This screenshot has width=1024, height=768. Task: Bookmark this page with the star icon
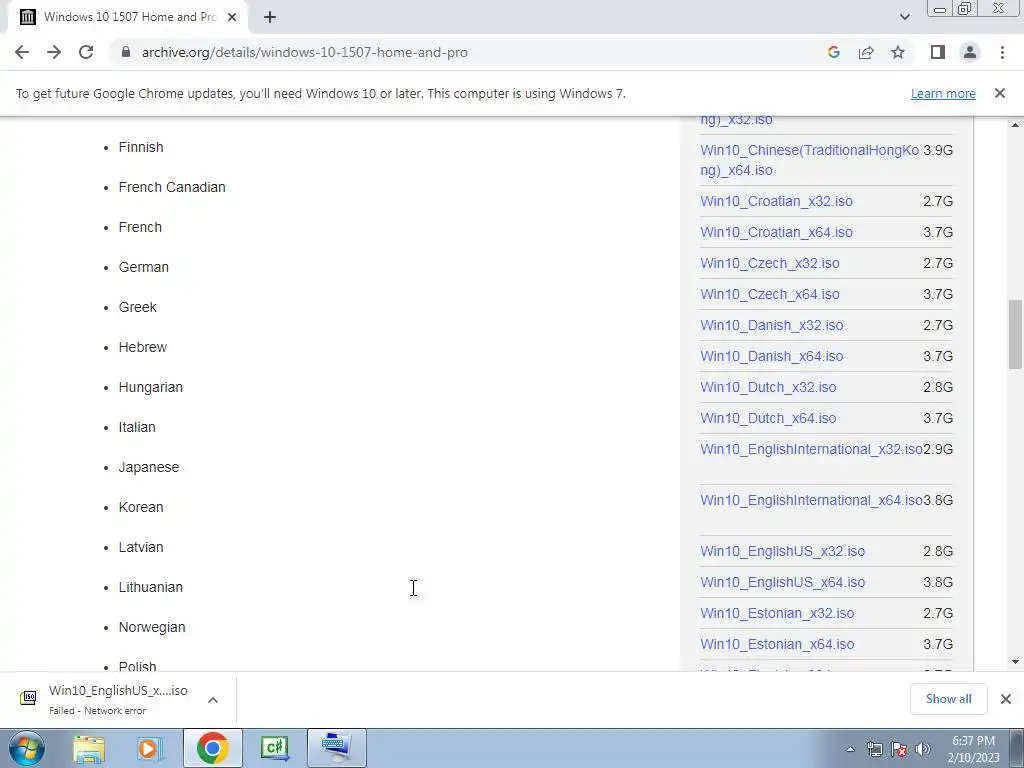[x=898, y=52]
